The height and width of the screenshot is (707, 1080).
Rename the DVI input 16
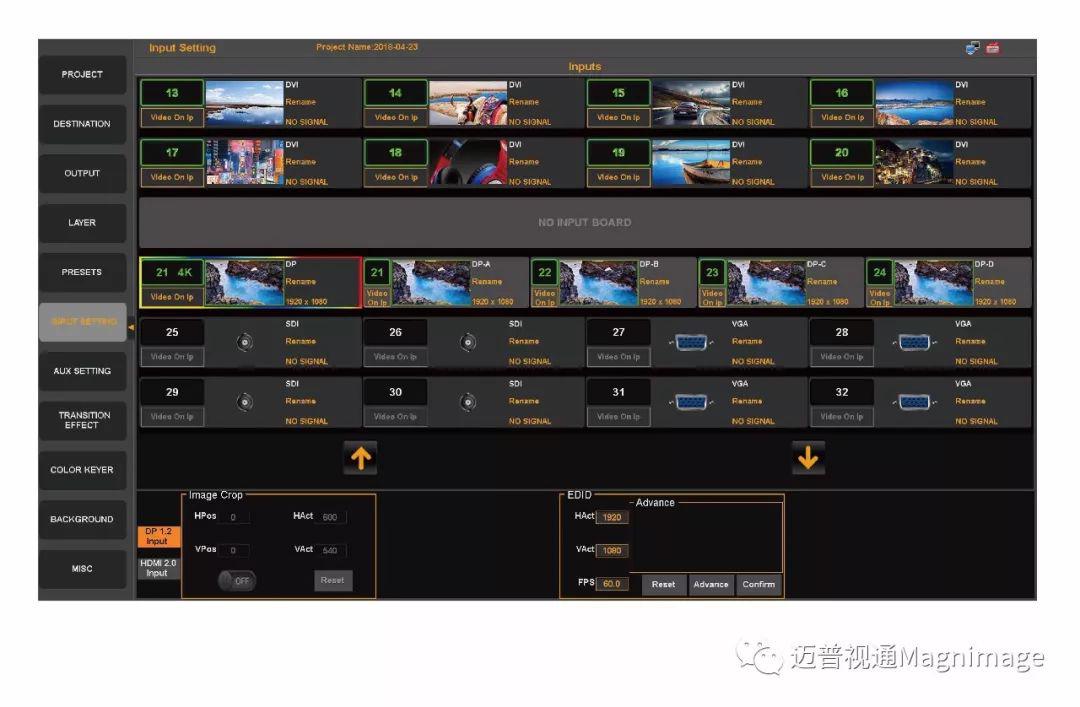(x=969, y=102)
